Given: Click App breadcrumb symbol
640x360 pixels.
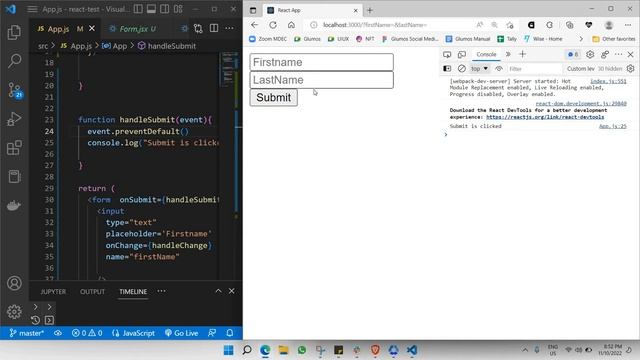Looking at the screenshot, I should 115,46.
